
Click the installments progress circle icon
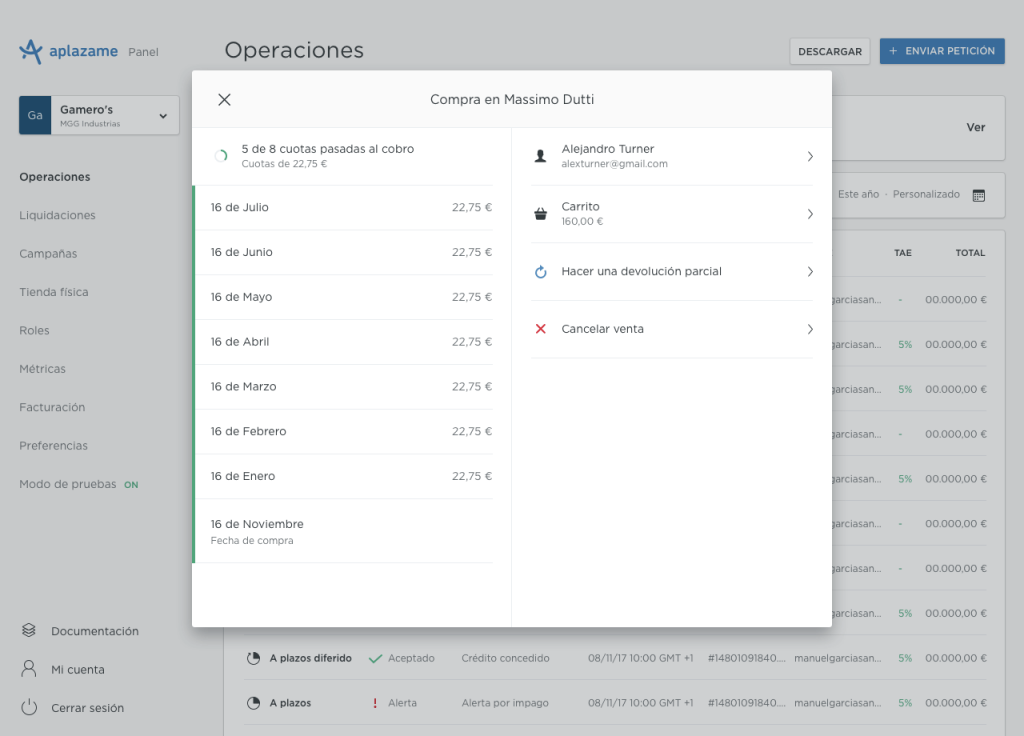[x=221, y=155]
